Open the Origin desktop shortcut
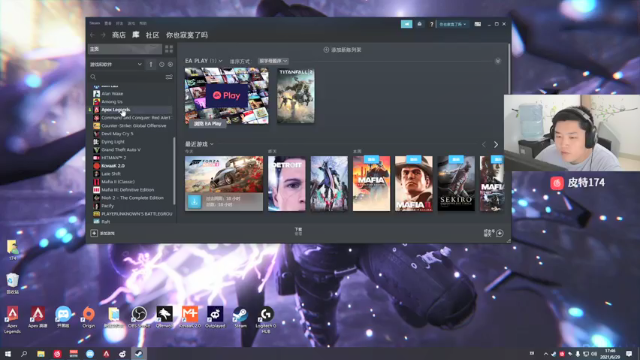The image size is (640, 360). coord(89,317)
